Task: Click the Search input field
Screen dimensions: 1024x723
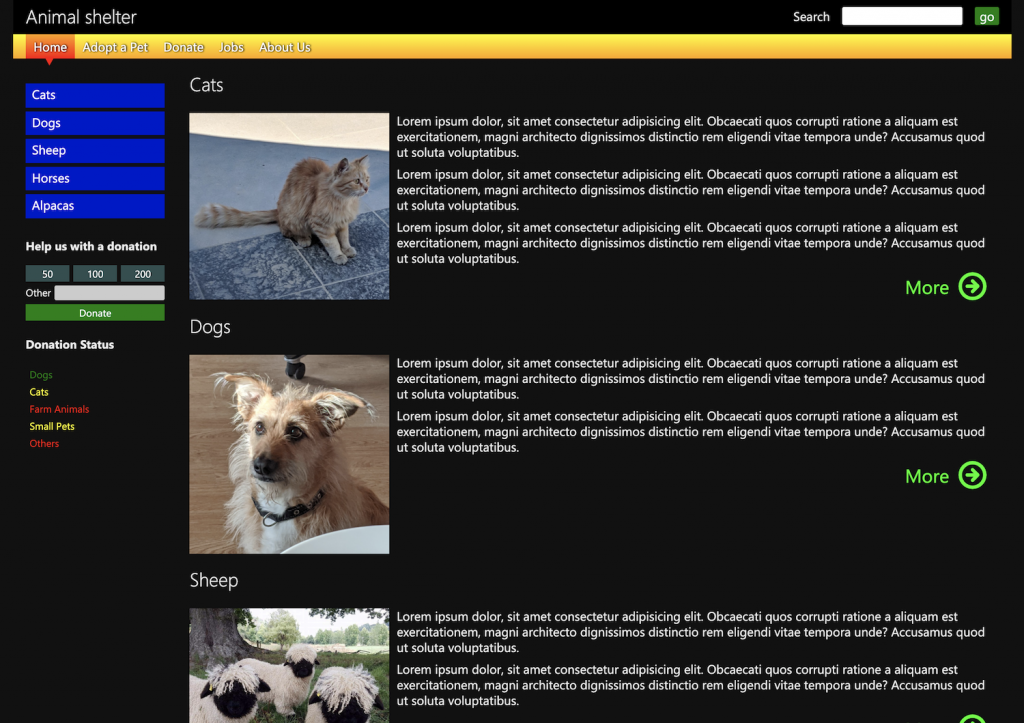Action: click(x=902, y=16)
